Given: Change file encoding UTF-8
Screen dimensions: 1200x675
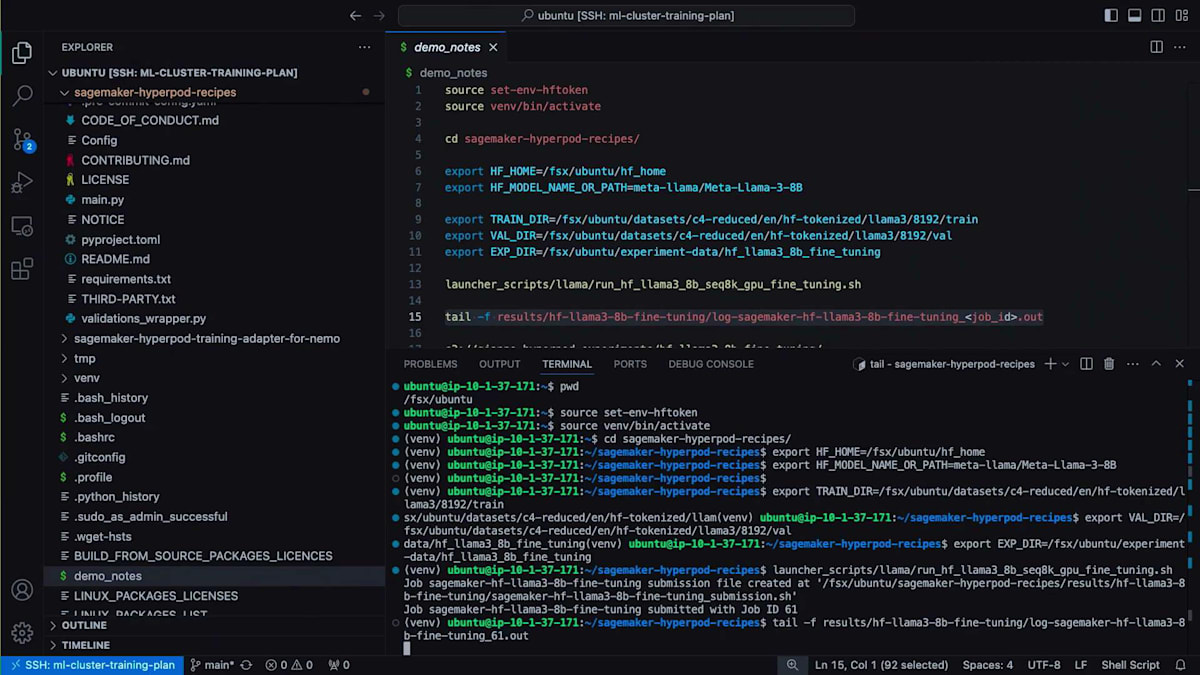Looking at the screenshot, I should pos(1043,665).
